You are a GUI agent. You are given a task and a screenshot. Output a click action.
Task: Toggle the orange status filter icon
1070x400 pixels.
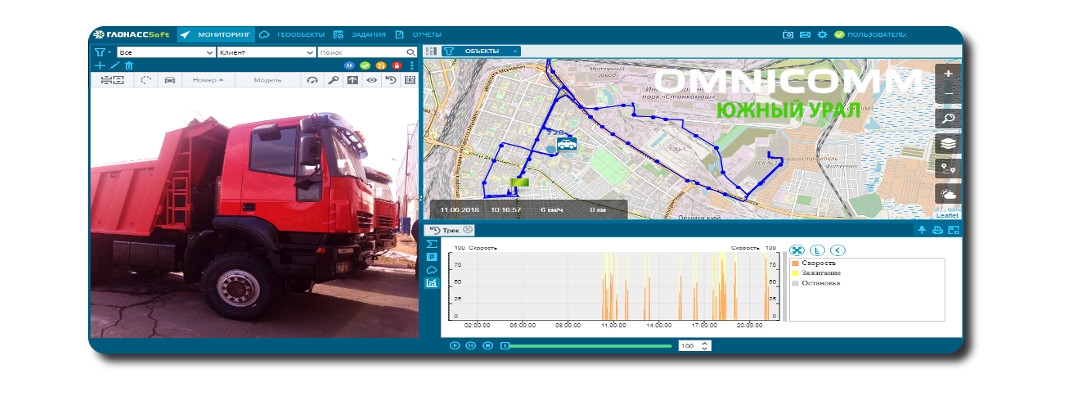[381, 66]
